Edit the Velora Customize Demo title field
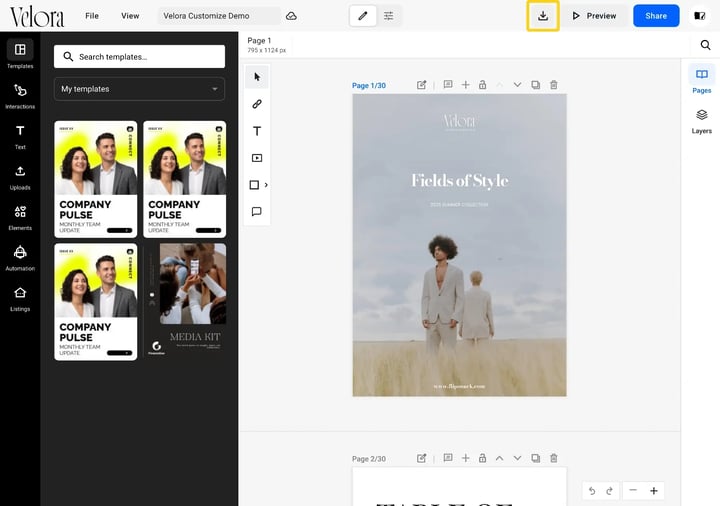This screenshot has height=506, width=720. (x=219, y=16)
